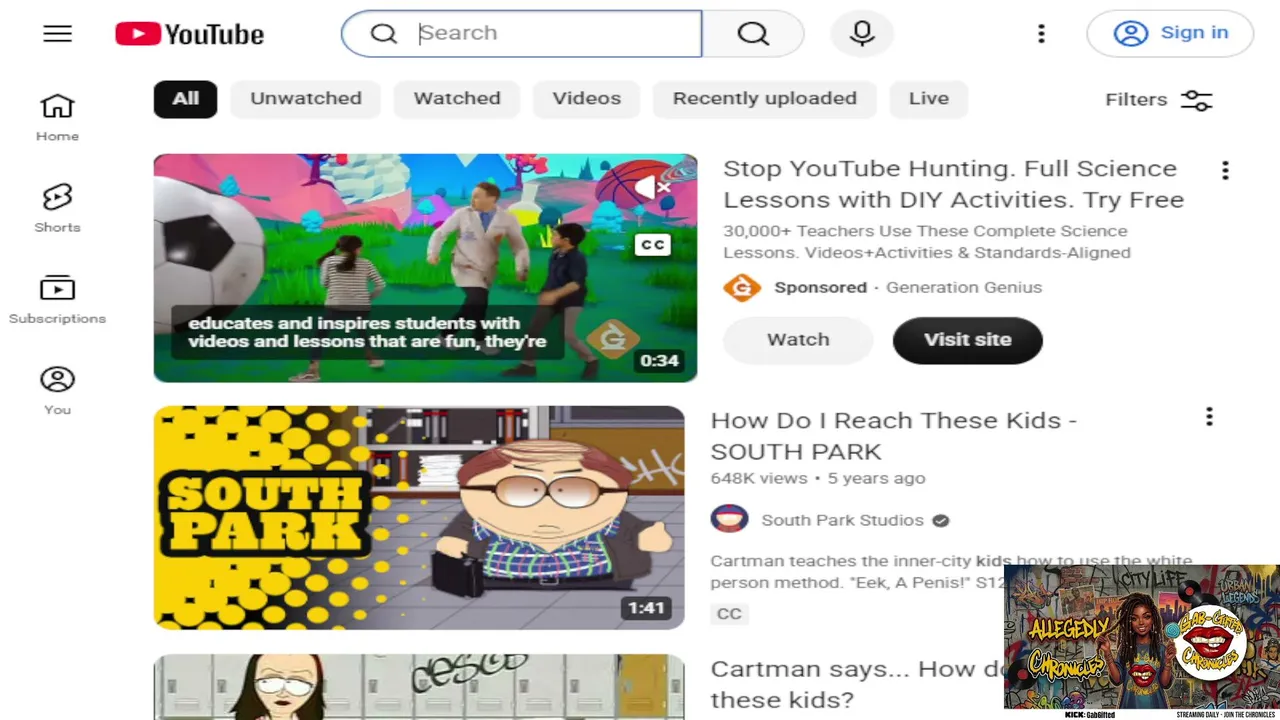Click the 30,000+ Teachers ad description
Image resolution: width=1280 pixels, height=720 pixels.
pyautogui.click(x=927, y=242)
